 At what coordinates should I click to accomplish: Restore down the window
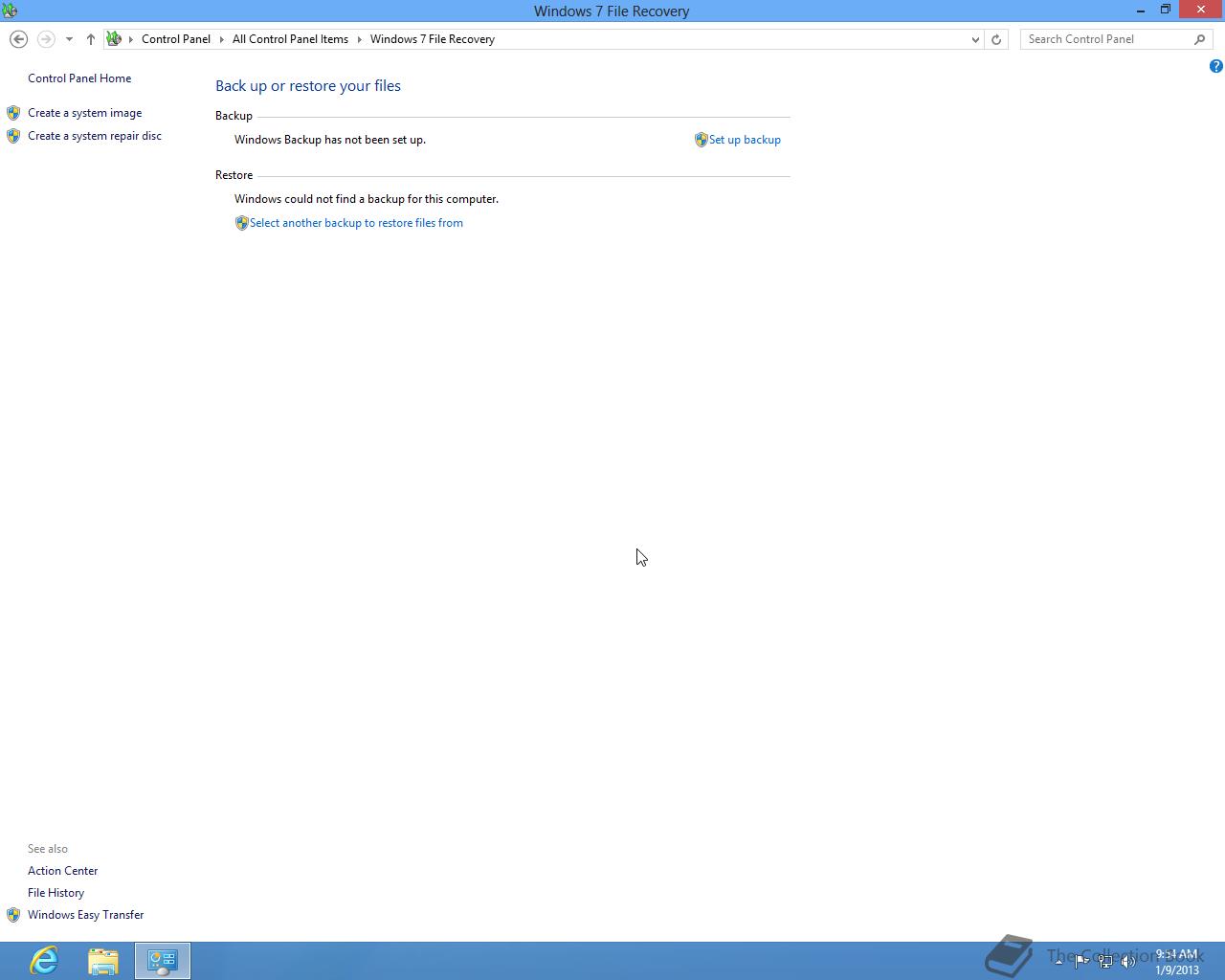[x=1166, y=11]
